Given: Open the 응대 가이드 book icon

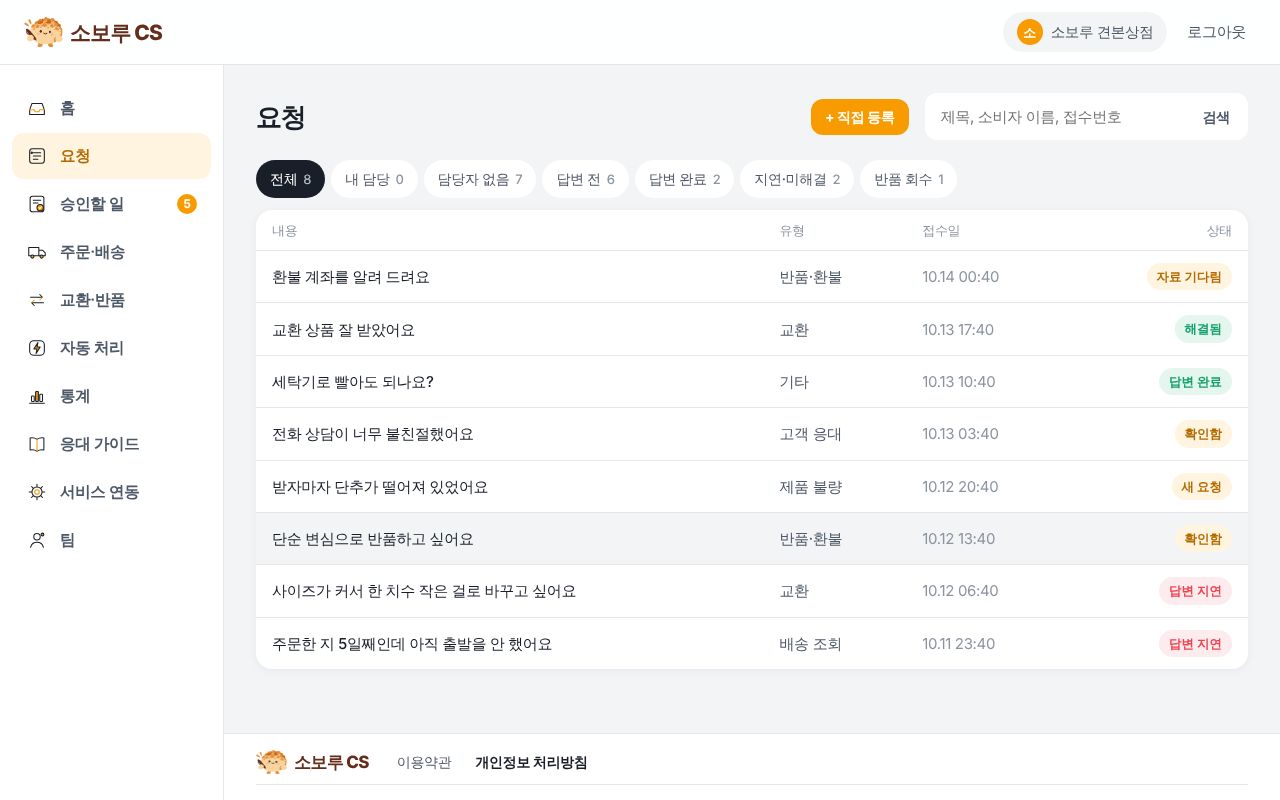Looking at the screenshot, I should (x=37, y=444).
